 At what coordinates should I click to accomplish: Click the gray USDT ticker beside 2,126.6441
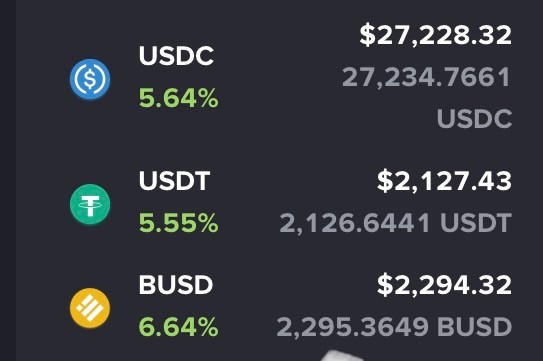(x=476, y=222)
